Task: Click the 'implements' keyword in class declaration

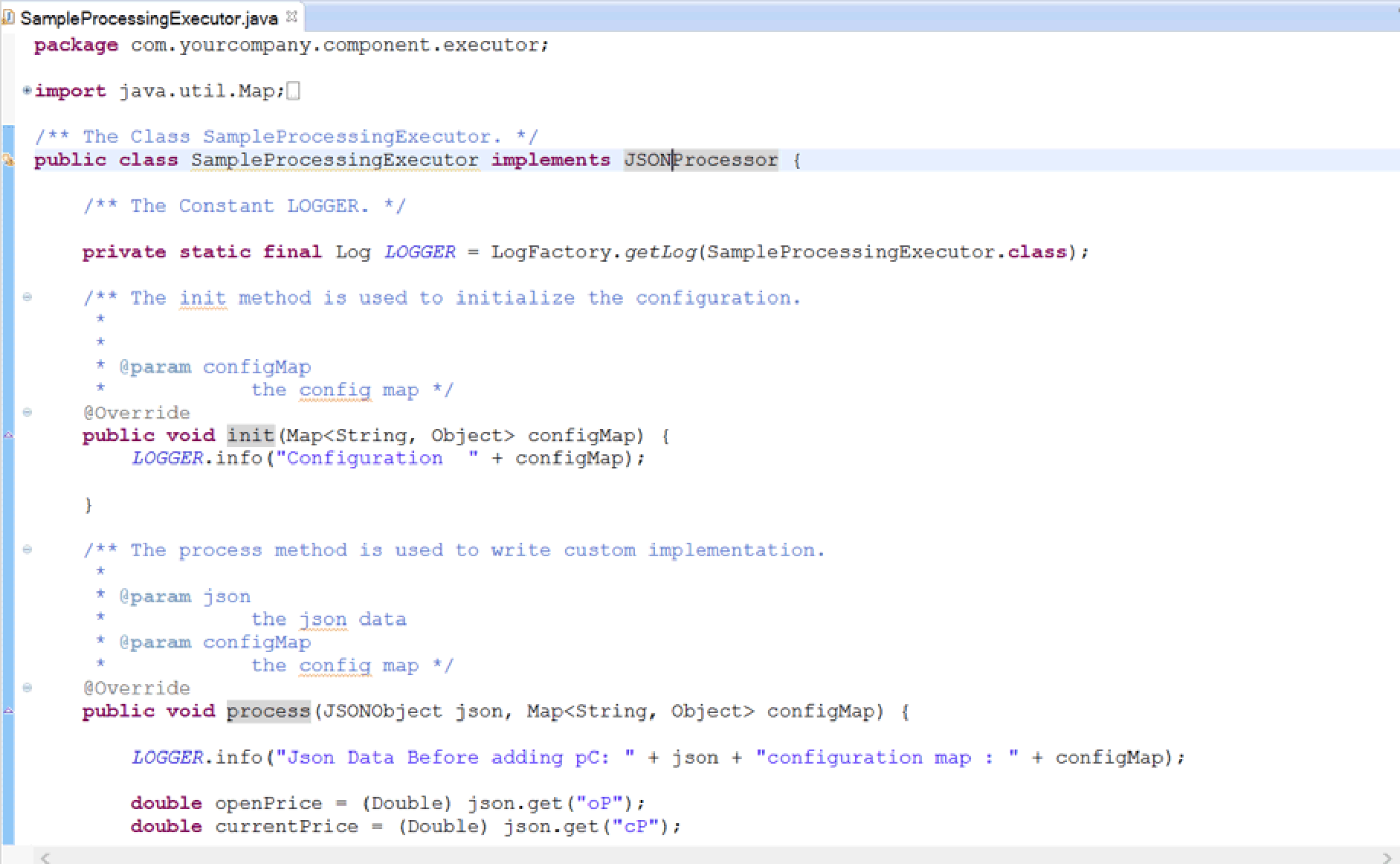Action: tap(551, 160)
